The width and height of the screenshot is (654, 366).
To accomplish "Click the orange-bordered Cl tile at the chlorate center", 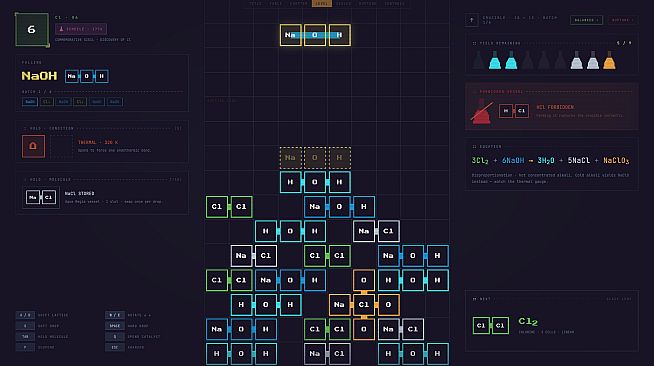I will (x=364, y=305).
